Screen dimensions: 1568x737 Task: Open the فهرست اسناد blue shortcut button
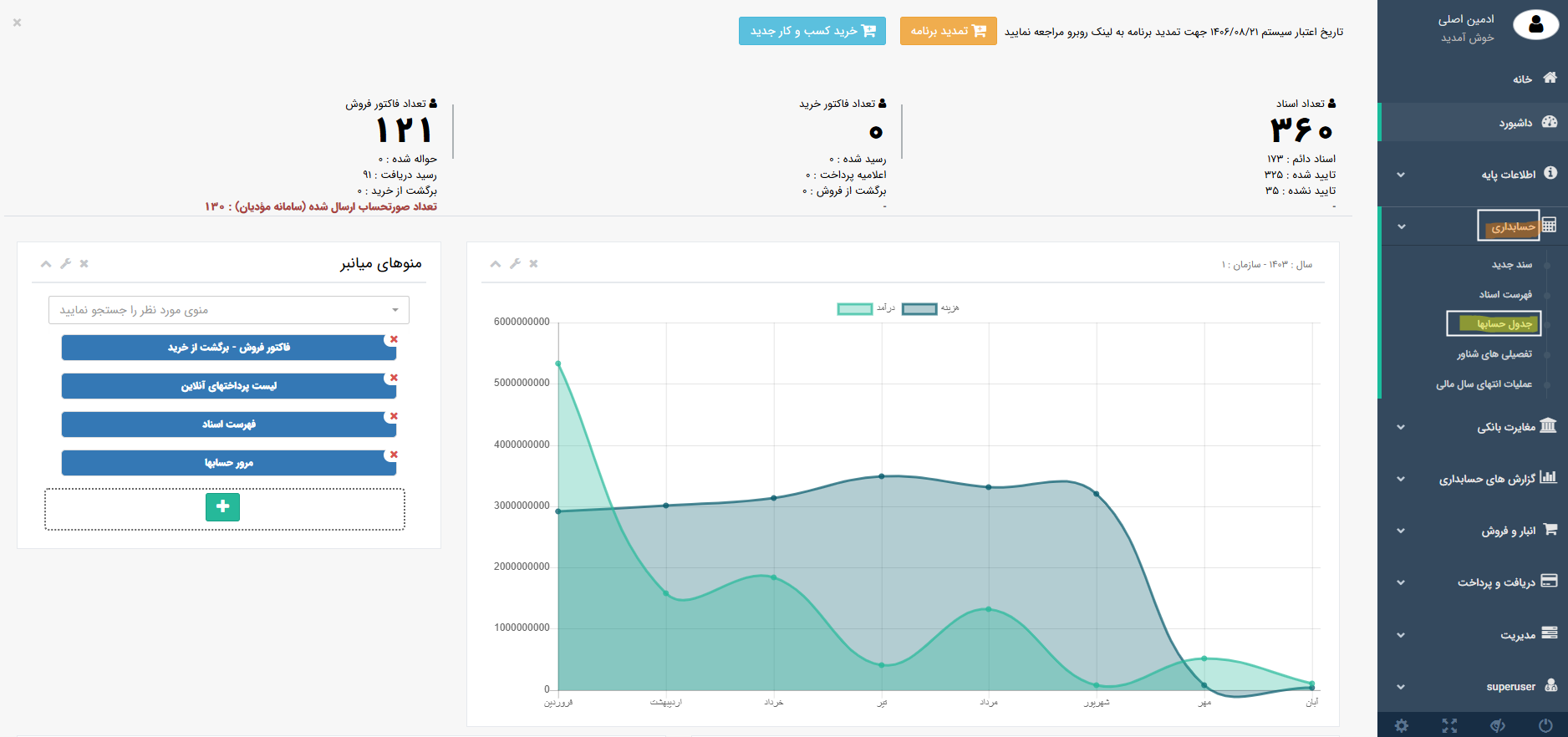coord(228,424)
